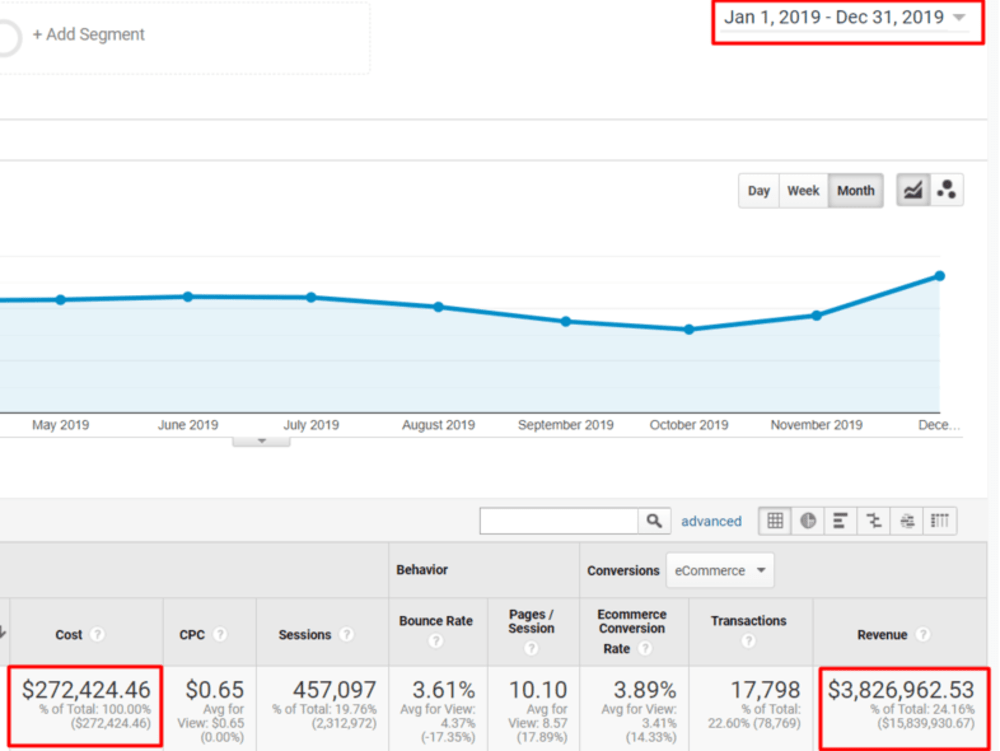1000x751 pixels.
Task: Sort by Bounce Rate column header
Action: coord(436,621)
